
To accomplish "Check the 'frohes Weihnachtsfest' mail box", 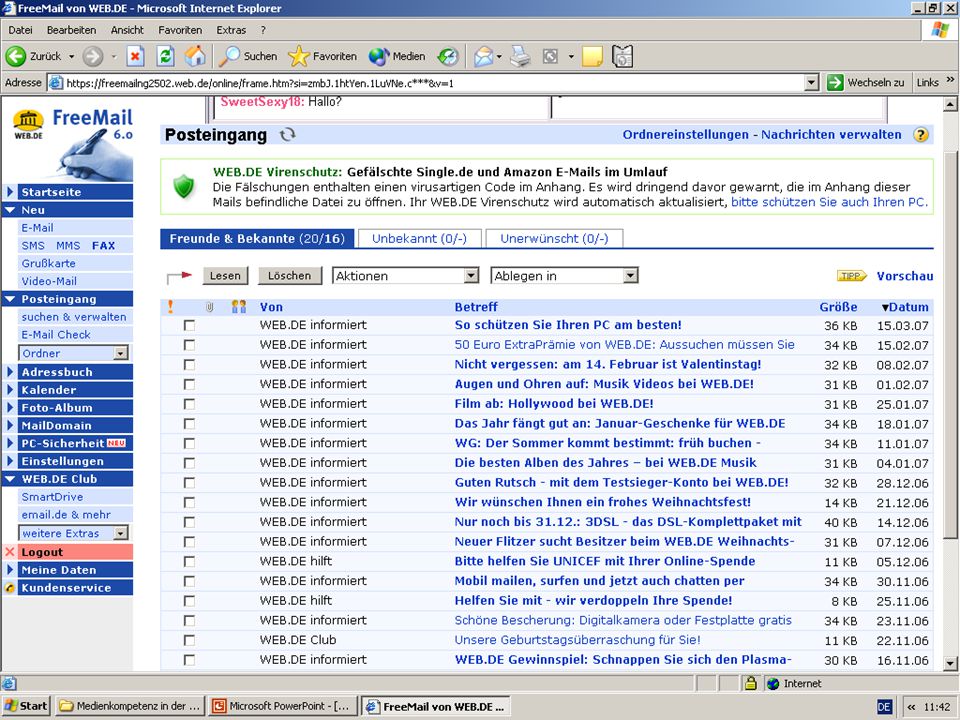I will click(189, 502).
